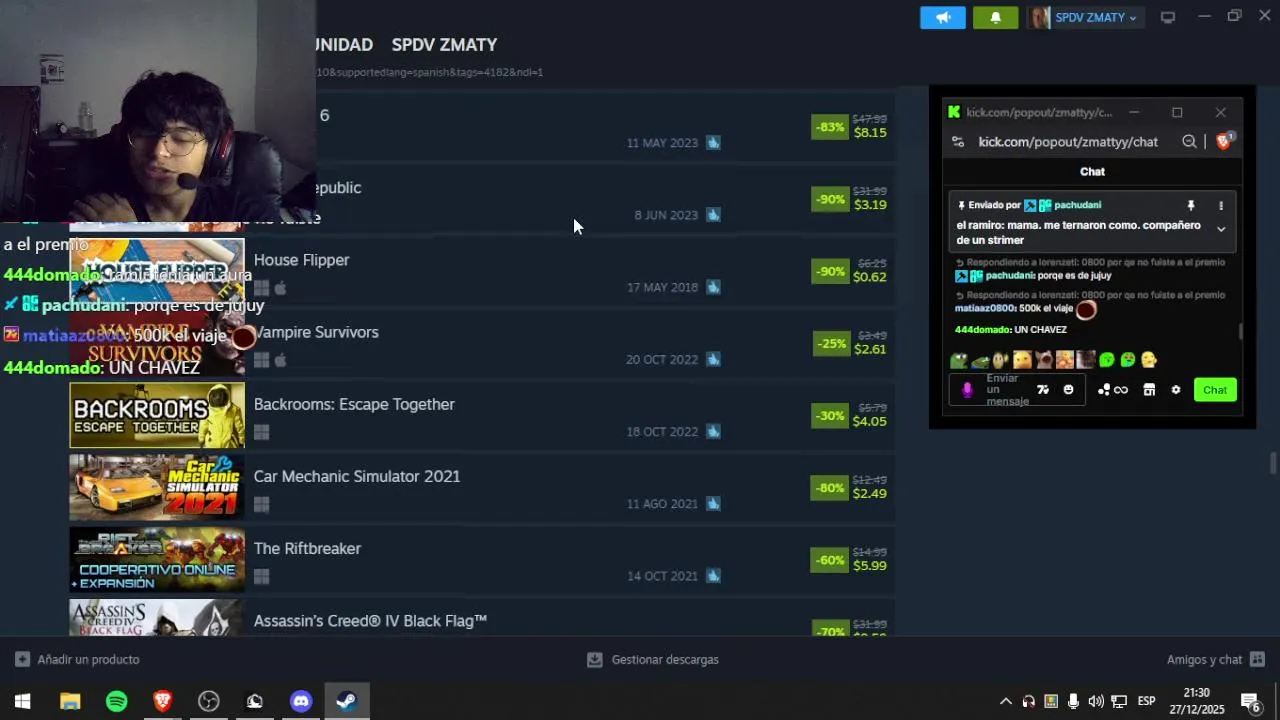Click Steam store page scrollbar
Image resolution: width=1280 pixels, height=720 pixels.
coord(1273,464)
